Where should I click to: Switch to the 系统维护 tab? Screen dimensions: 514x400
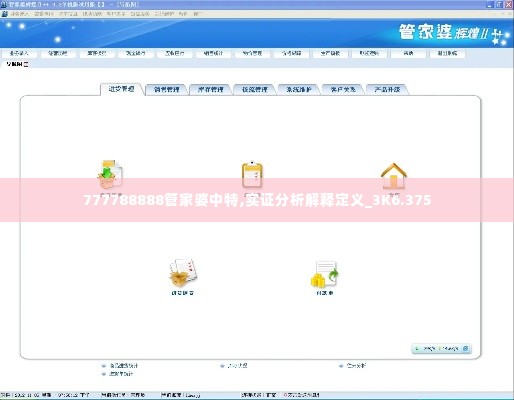299,89
